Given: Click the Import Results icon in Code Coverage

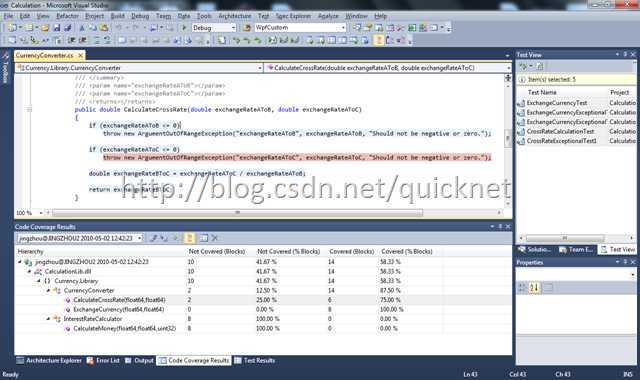Looking at the screenshot, I should click(x=164, y=238).
